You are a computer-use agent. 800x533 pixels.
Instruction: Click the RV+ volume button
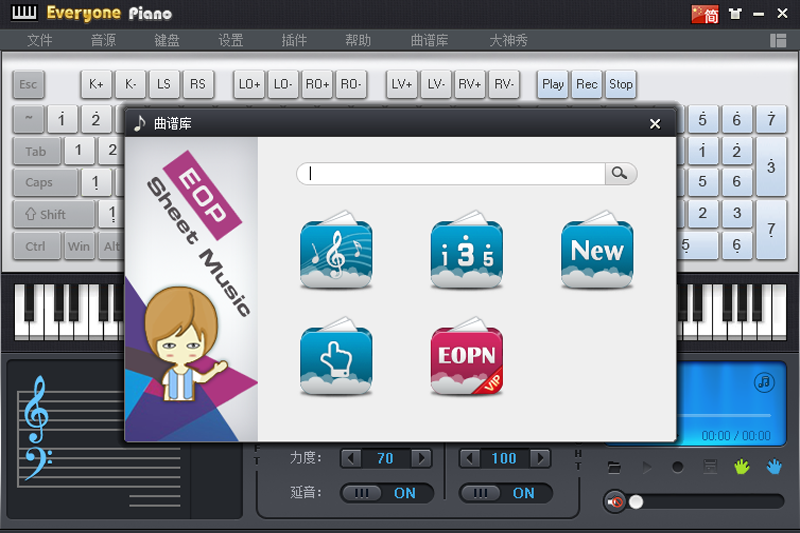pos(470,84)
